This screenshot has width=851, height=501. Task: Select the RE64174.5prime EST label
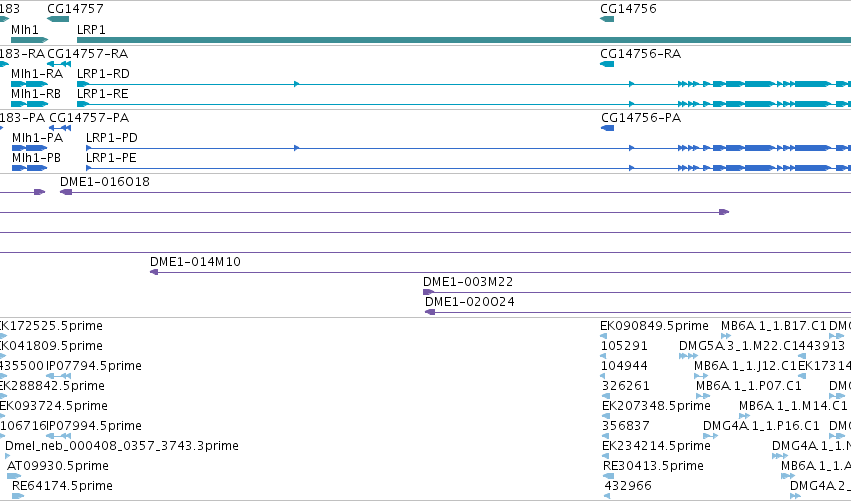point(62,486)
